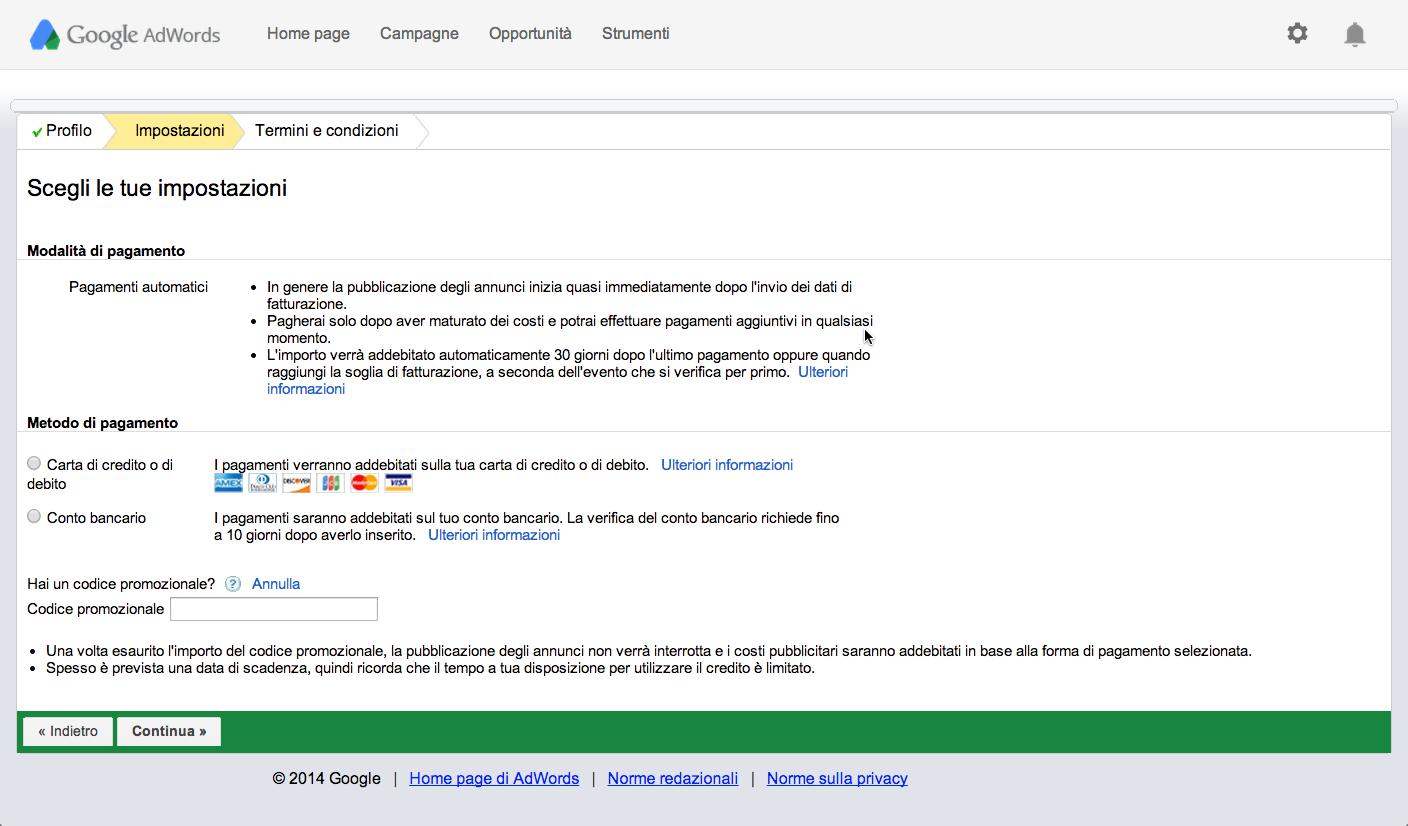Screen dimensions: 1408x826
Task: Open the Strumenti menu
Action: pyautogui.click(x=635, y=34)
